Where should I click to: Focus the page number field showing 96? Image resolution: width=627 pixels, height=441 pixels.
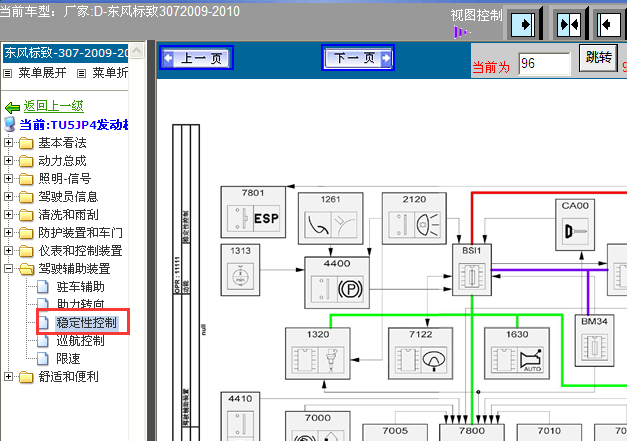pos(544,64)
